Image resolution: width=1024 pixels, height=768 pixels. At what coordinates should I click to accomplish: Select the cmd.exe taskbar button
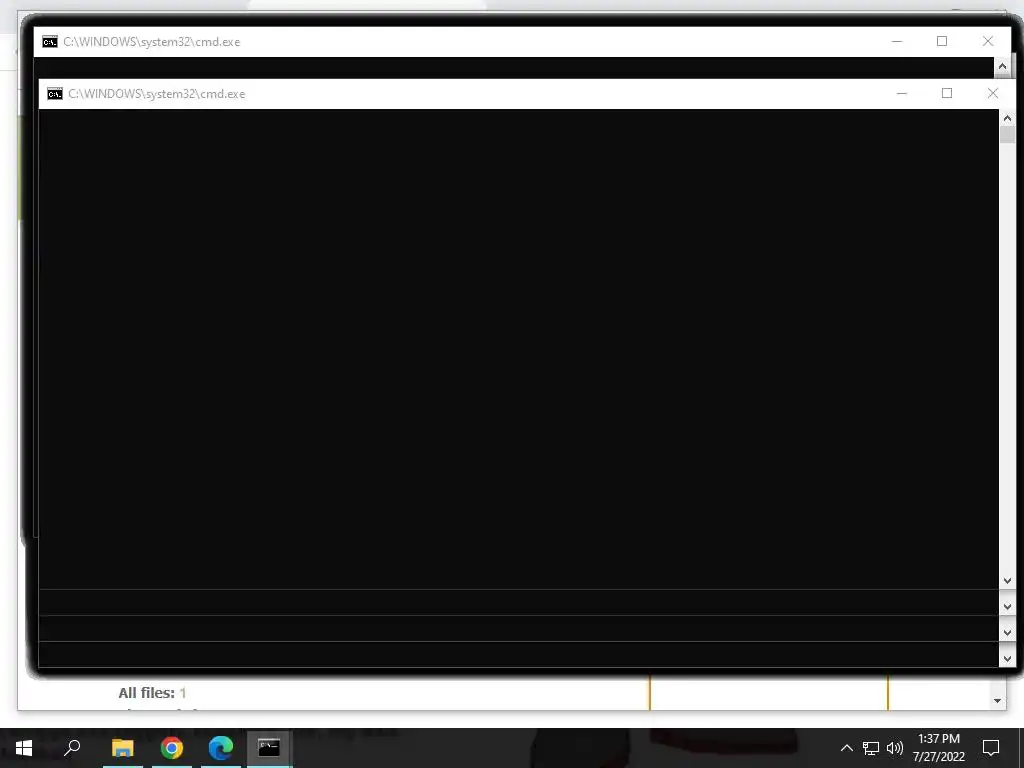[269, 748]
